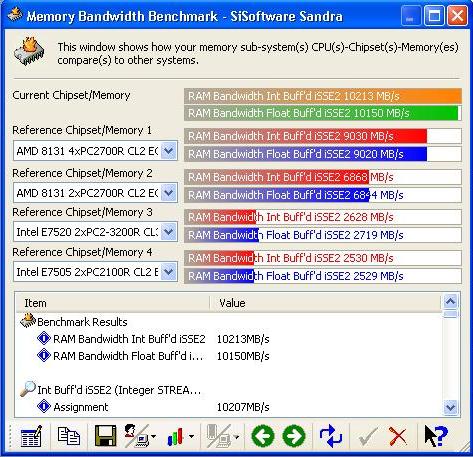Click the orange Int Buff'd 10213 MB/s bar
Viewport: 473px width, 457px height.
[x=323, y=96]
